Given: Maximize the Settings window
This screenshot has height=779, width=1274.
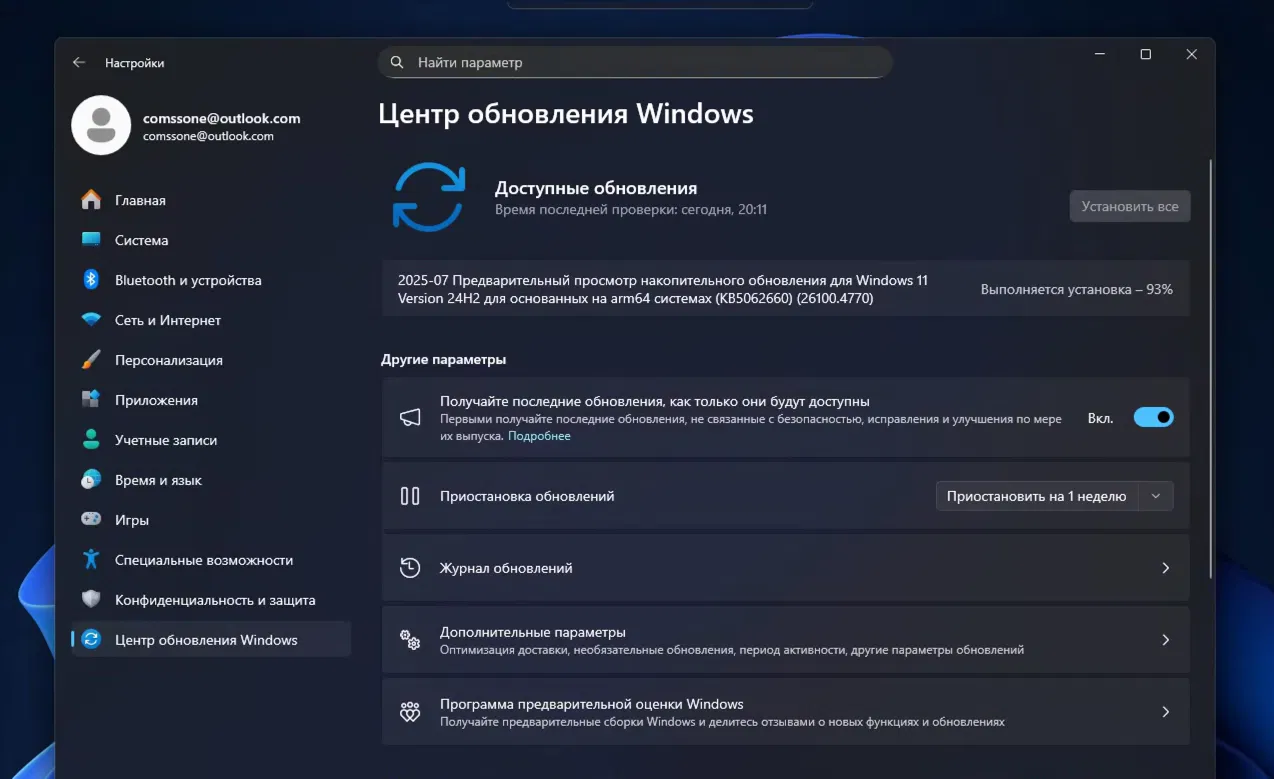Looking at the screenshot, I should (1146, 55).
